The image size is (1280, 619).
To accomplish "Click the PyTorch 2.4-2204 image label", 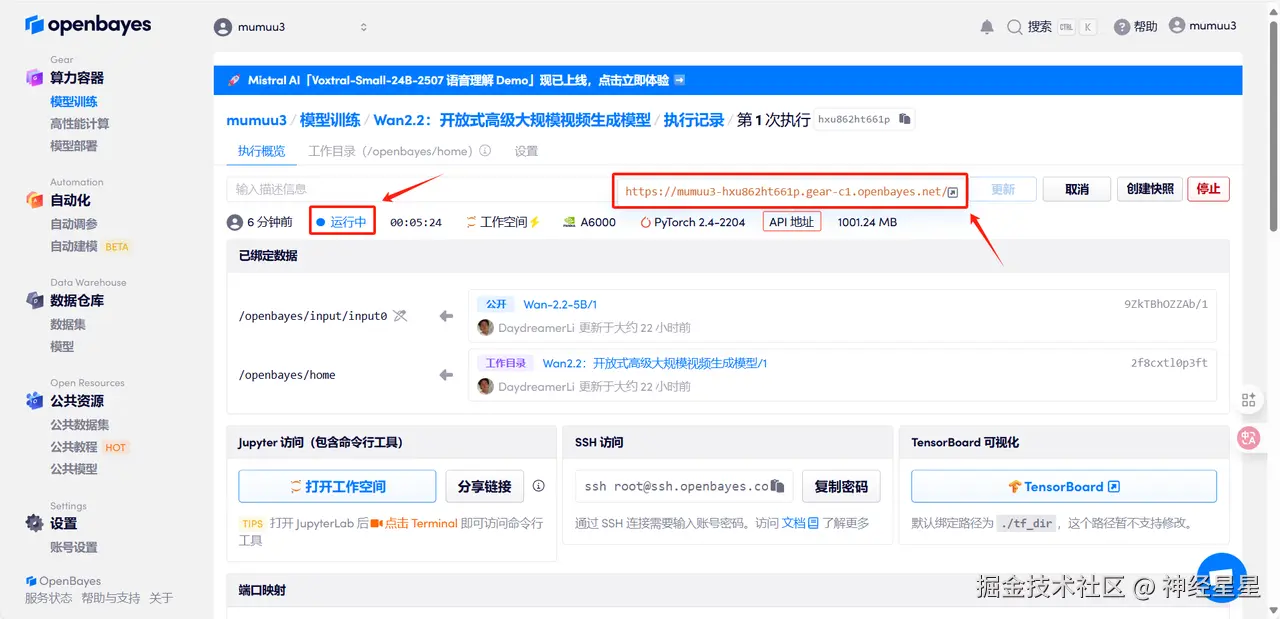I will [x=693, y=222].
